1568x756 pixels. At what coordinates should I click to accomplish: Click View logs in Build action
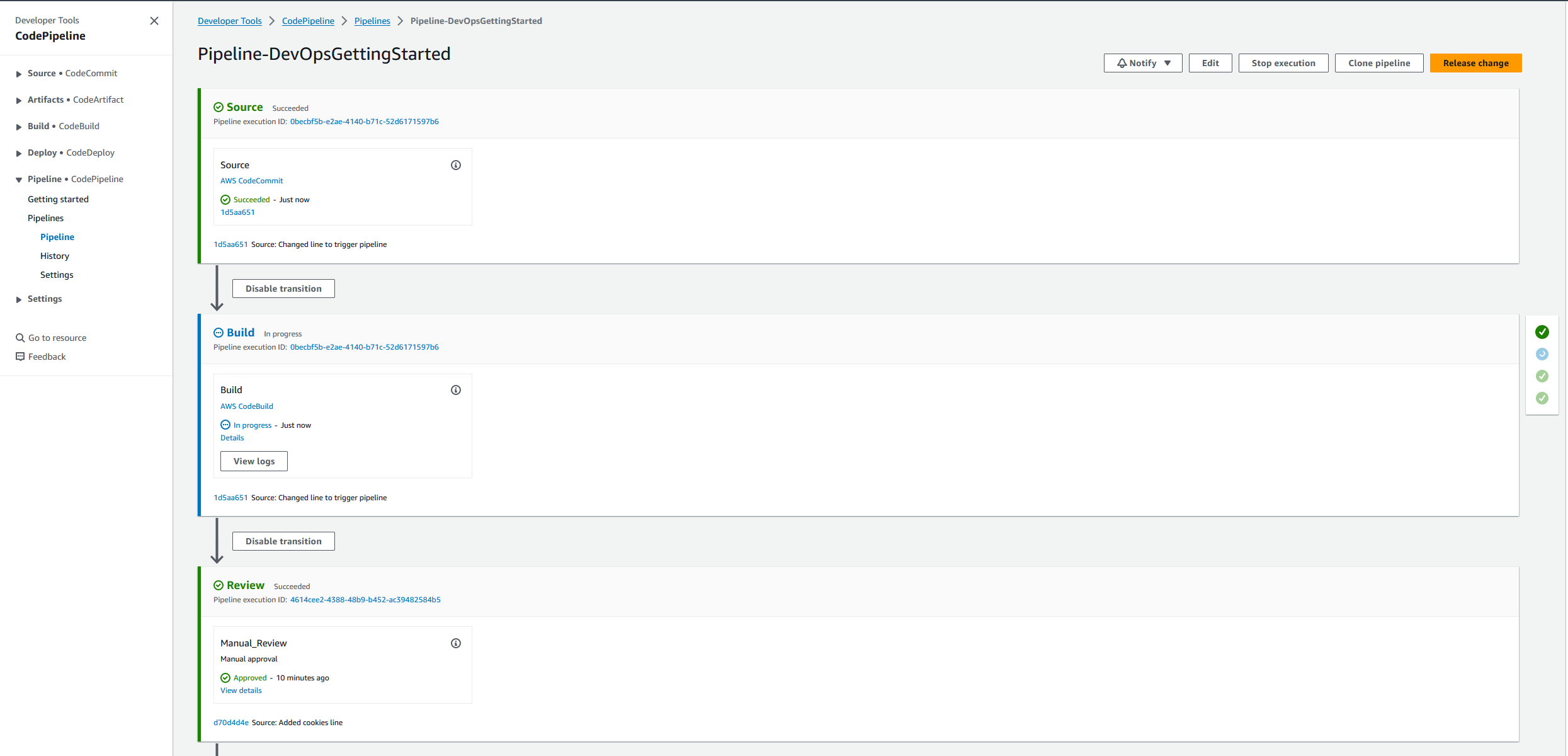(254, 461)
